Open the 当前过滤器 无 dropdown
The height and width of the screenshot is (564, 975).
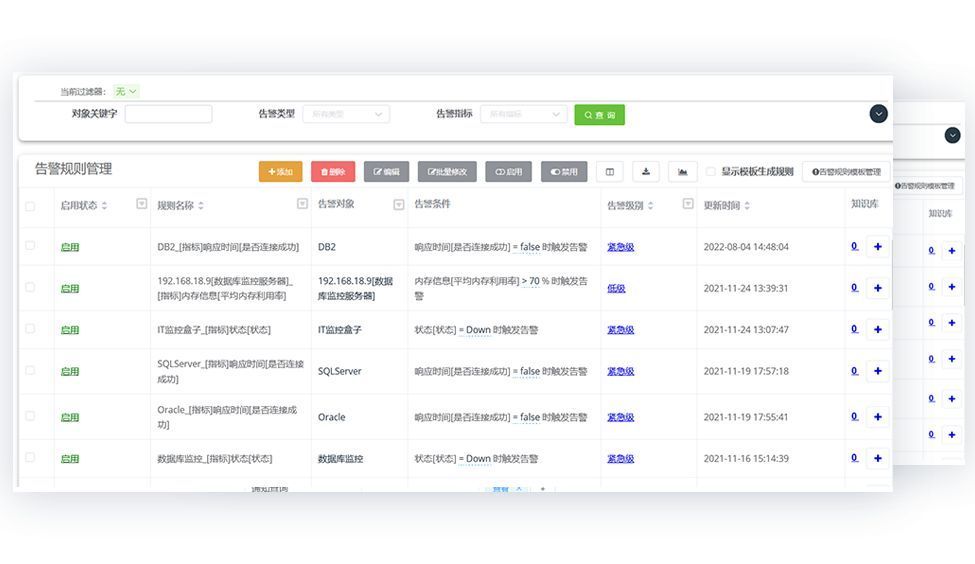tap(126, 91)
